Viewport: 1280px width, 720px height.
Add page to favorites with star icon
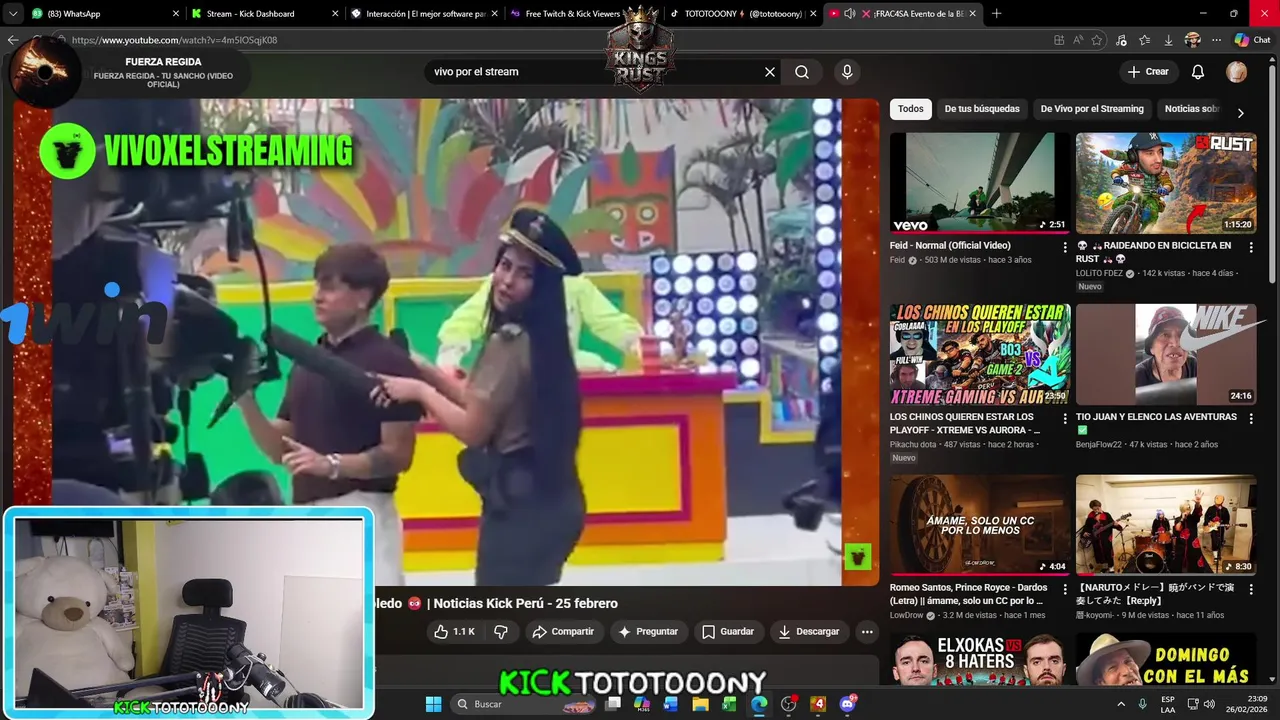[1097, 40]
